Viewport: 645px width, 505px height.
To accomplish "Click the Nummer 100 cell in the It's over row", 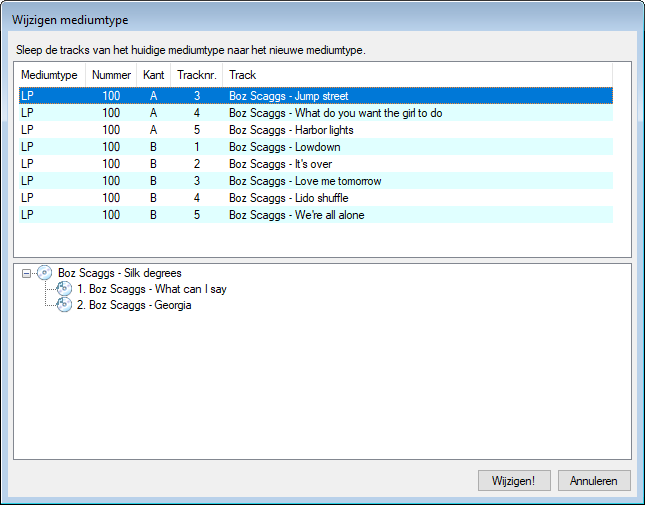I will (111, 164).
